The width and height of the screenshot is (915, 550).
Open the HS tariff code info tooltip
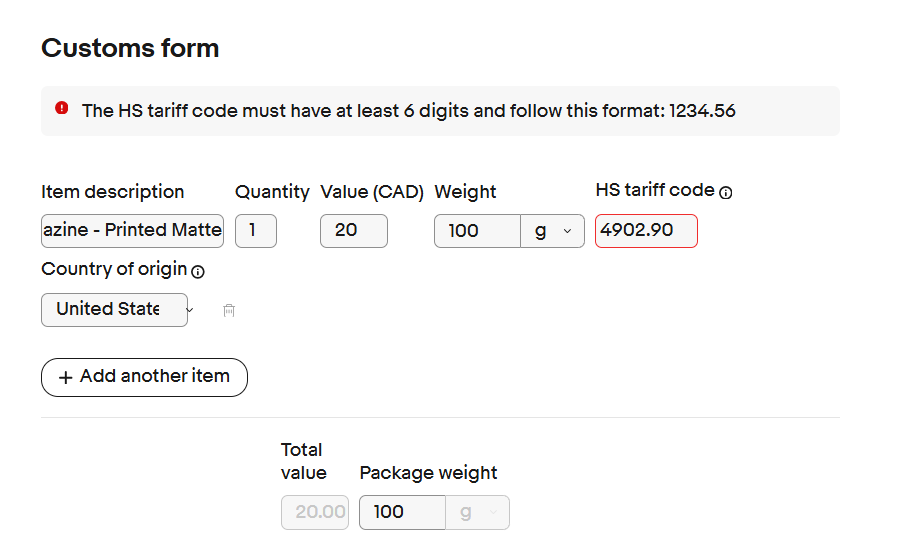tap(726, 192)
